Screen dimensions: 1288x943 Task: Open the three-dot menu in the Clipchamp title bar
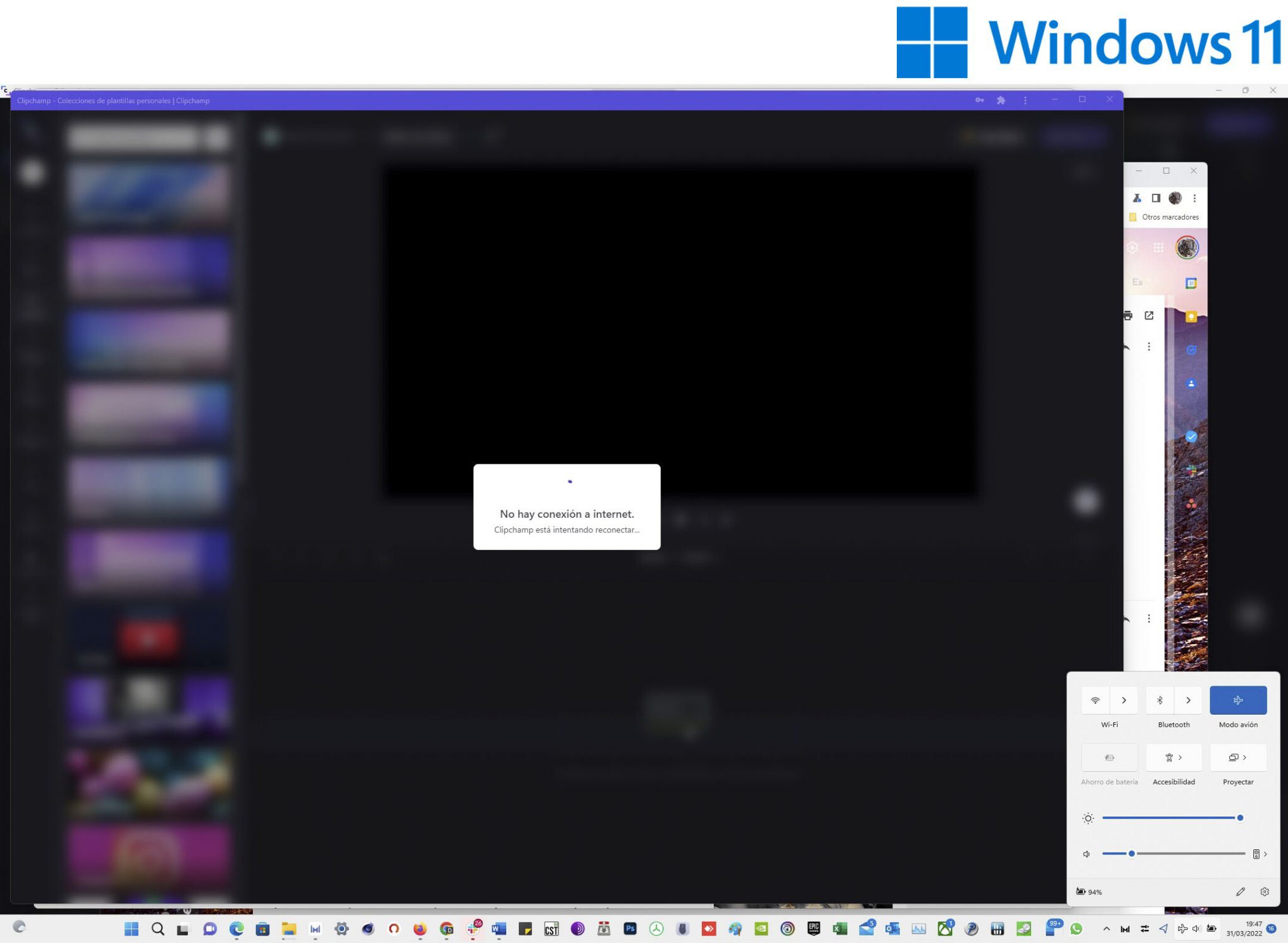click(1025, 100)
